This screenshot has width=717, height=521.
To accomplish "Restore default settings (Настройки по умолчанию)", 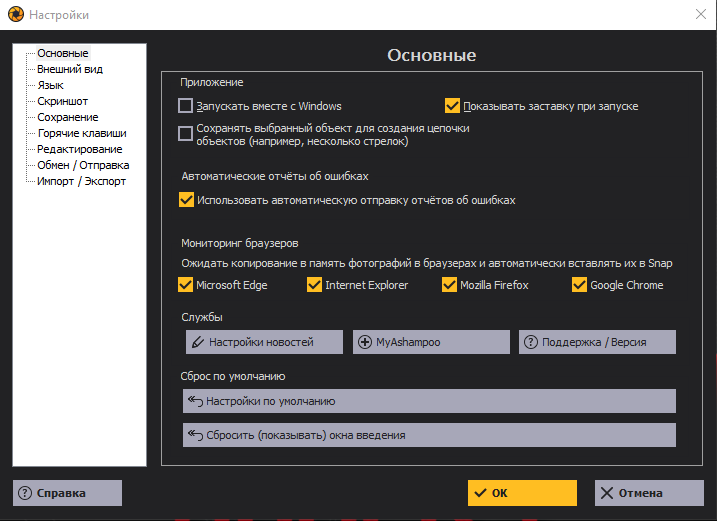I will tap(429, 401).
